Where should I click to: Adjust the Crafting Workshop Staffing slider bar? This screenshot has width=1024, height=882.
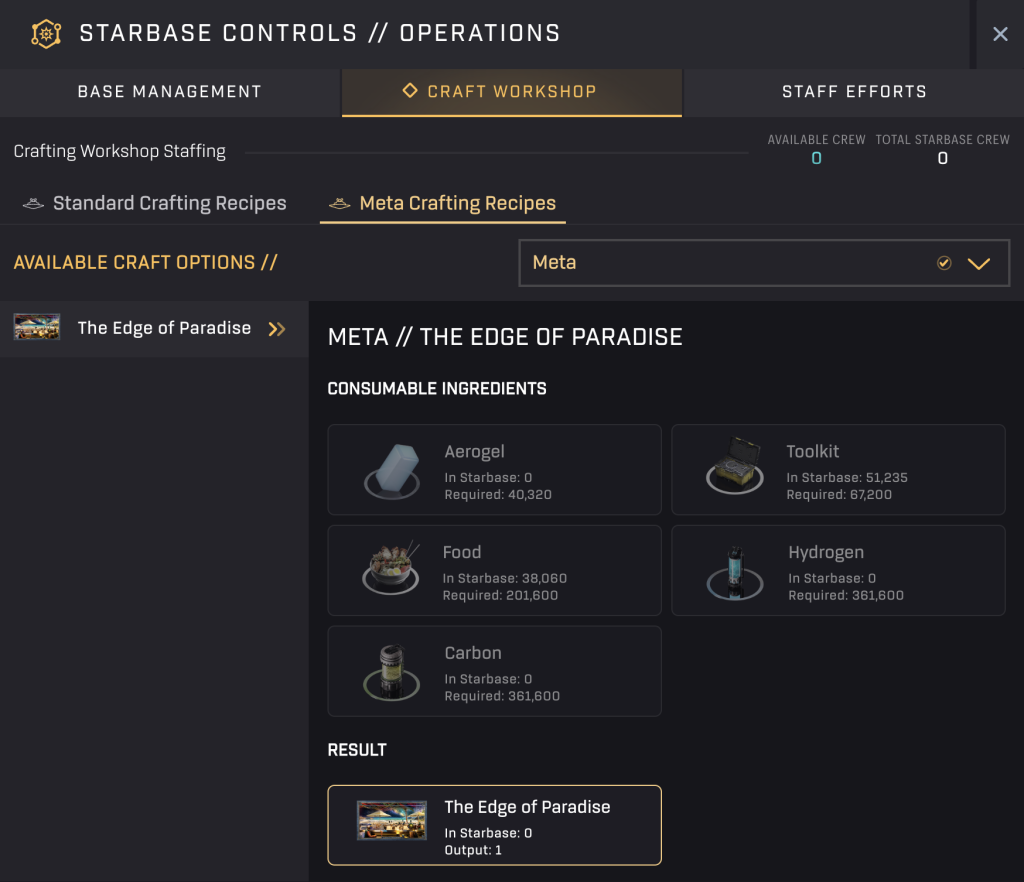pyautogui.click(x=500, y=152)
